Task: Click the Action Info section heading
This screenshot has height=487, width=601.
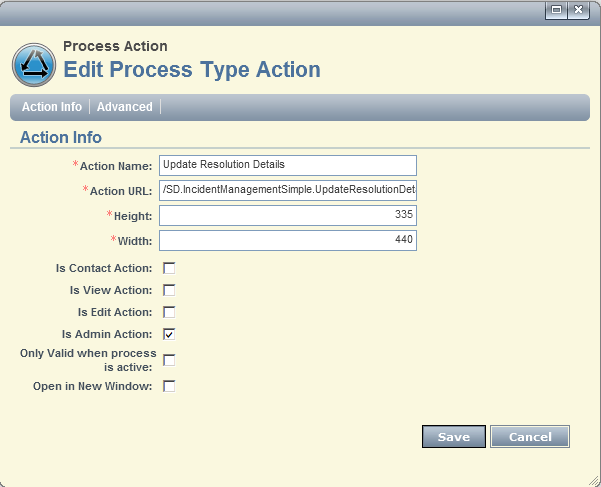Action: coord(61,137)
